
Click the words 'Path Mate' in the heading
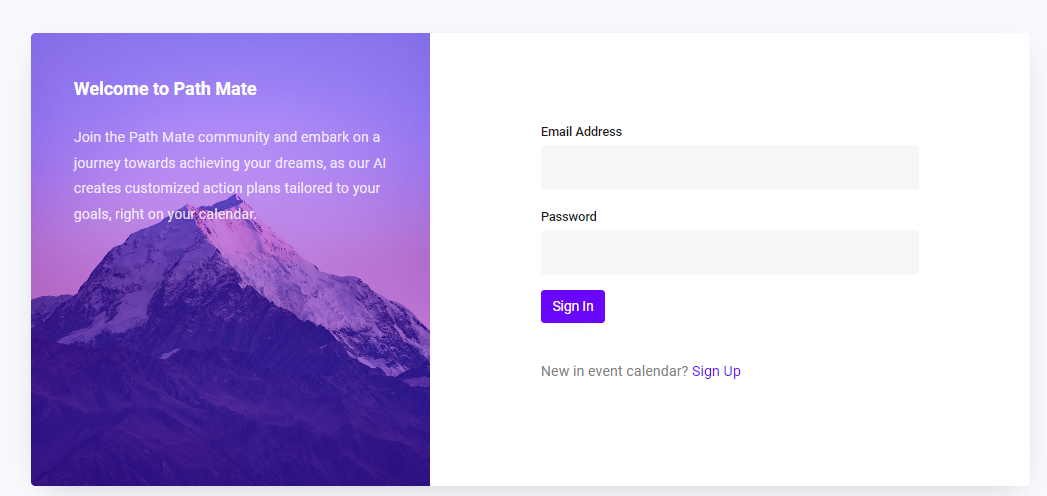(x=215, y=89)
